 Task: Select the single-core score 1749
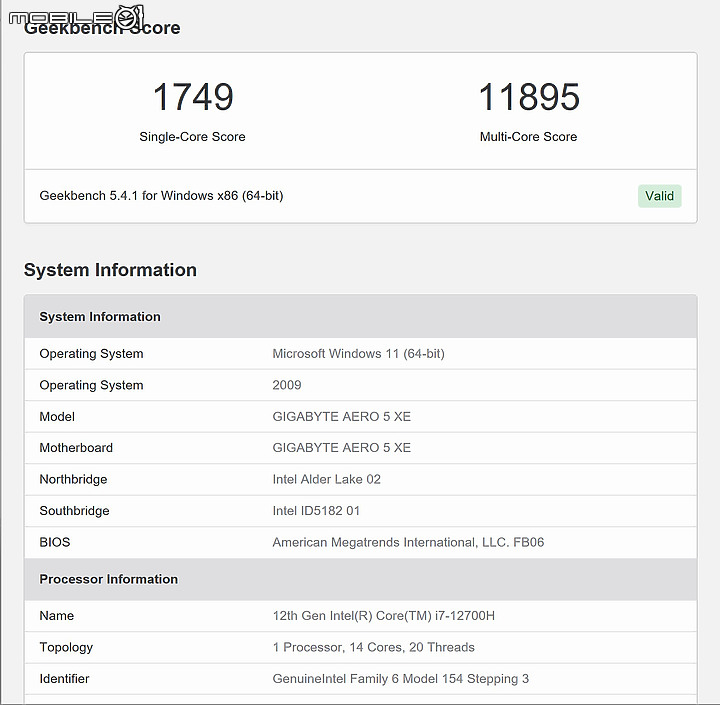point(193,97)
